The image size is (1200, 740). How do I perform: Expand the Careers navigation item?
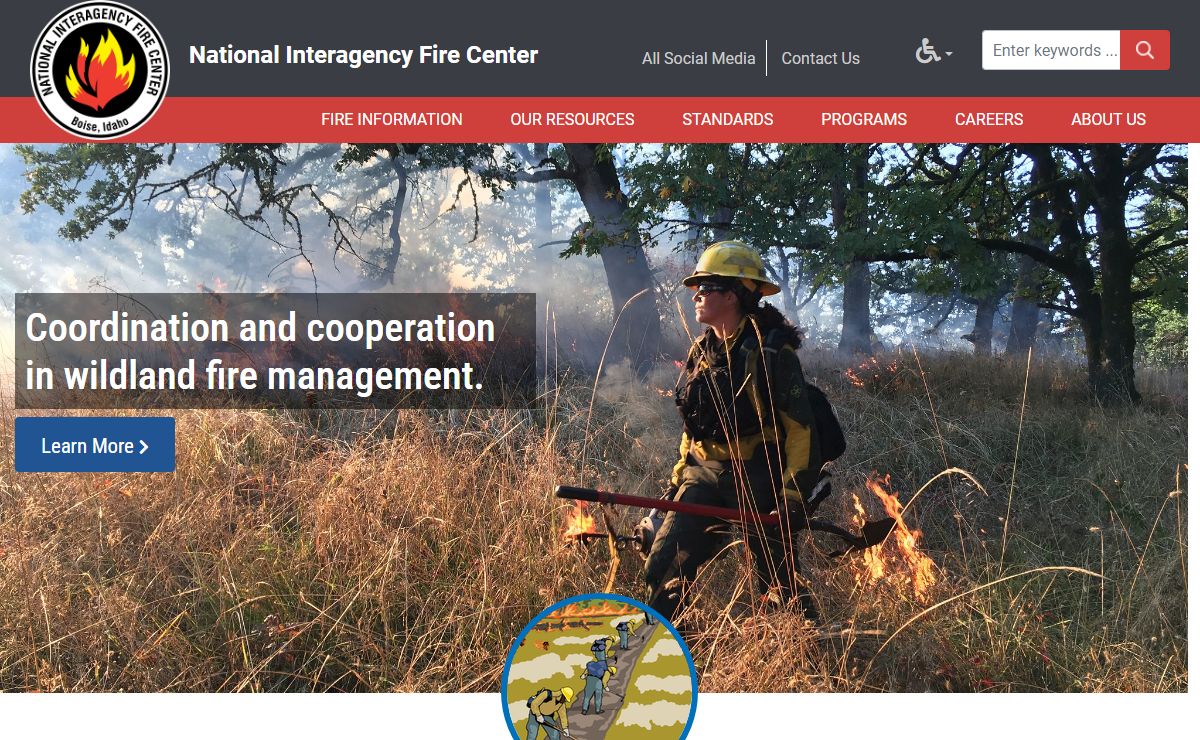click(989, 119)
